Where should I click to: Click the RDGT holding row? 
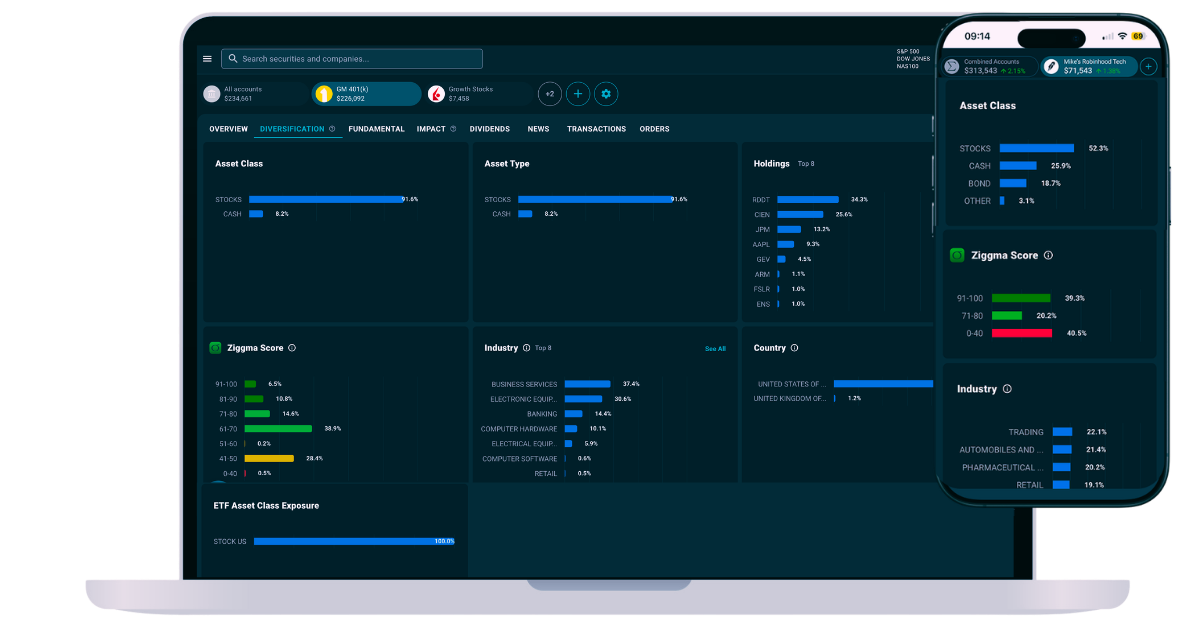click(x=811, y=199)
